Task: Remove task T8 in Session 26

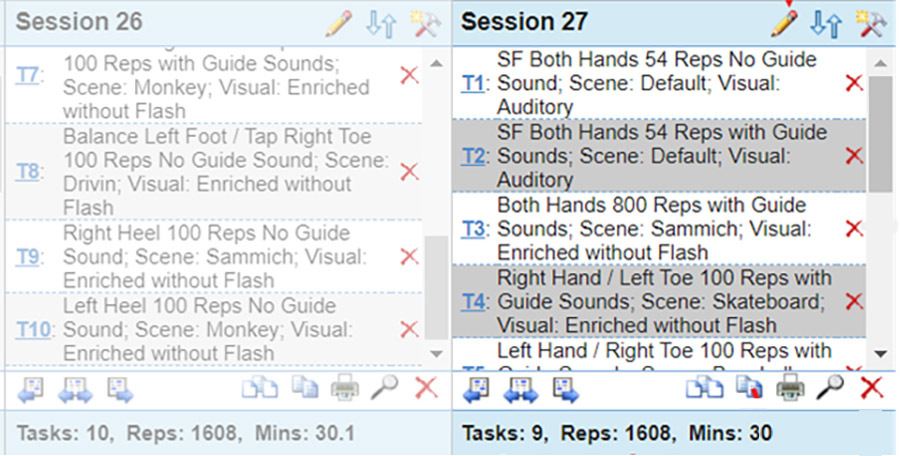Action: tap(409, 171)
